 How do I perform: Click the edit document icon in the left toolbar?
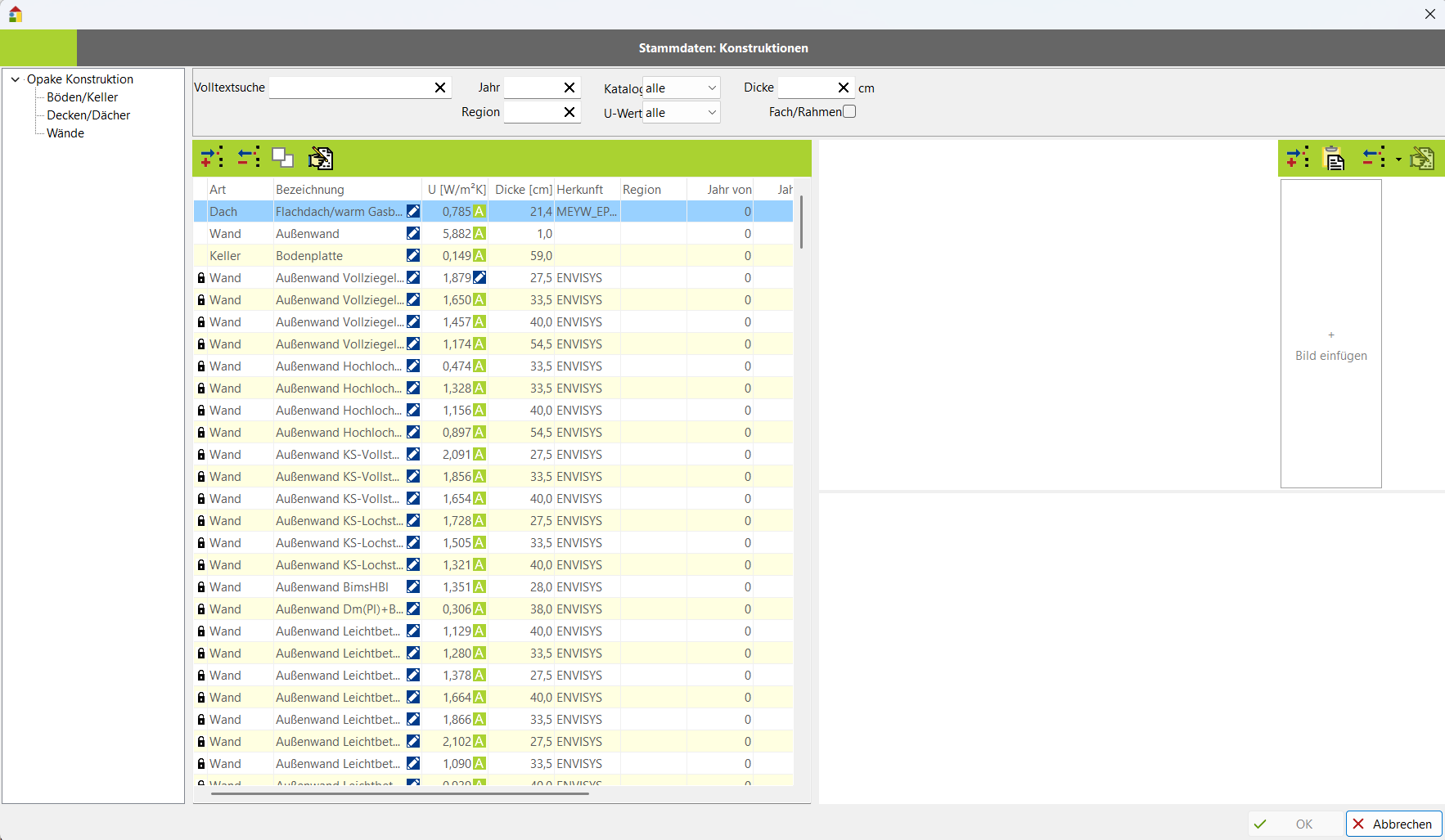(320, 158)
